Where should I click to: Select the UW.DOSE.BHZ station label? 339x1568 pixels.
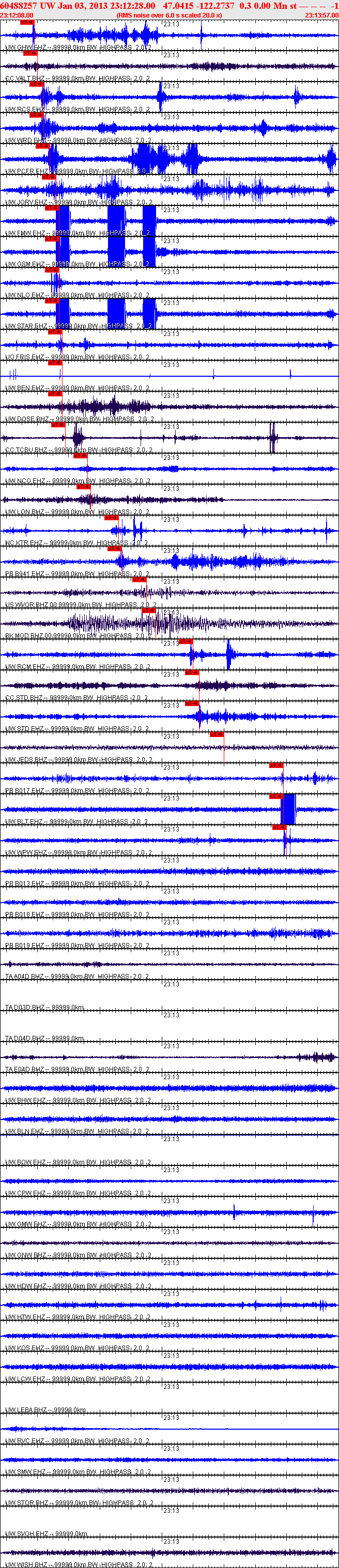pyautogui.click(x=79, y=420)
